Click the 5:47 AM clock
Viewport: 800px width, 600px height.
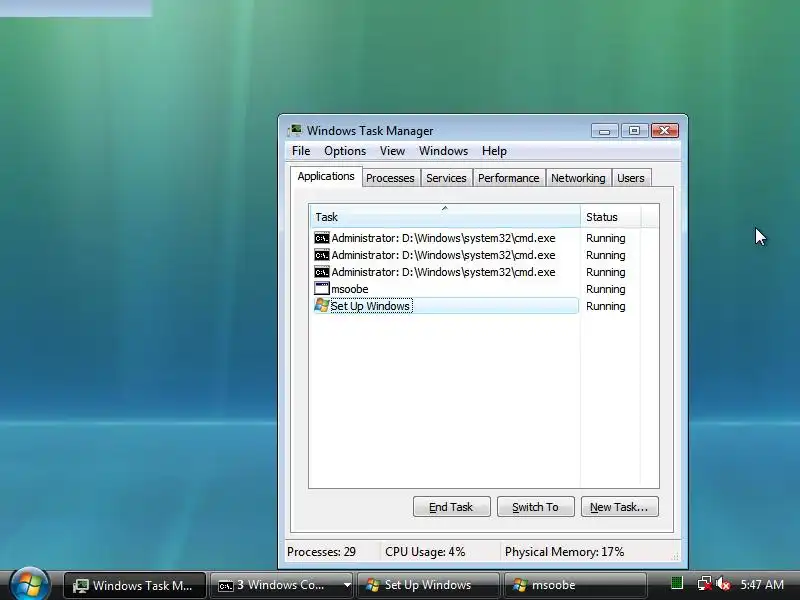coord(762,585)
